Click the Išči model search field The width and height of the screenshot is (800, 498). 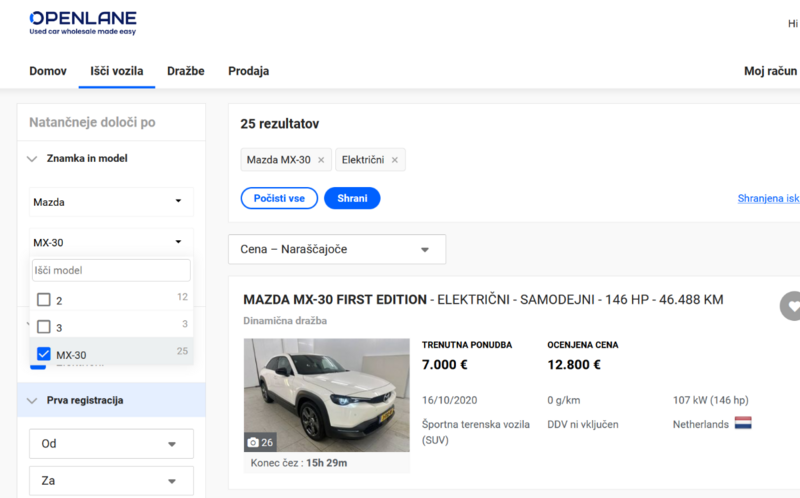tap(111, 270)
